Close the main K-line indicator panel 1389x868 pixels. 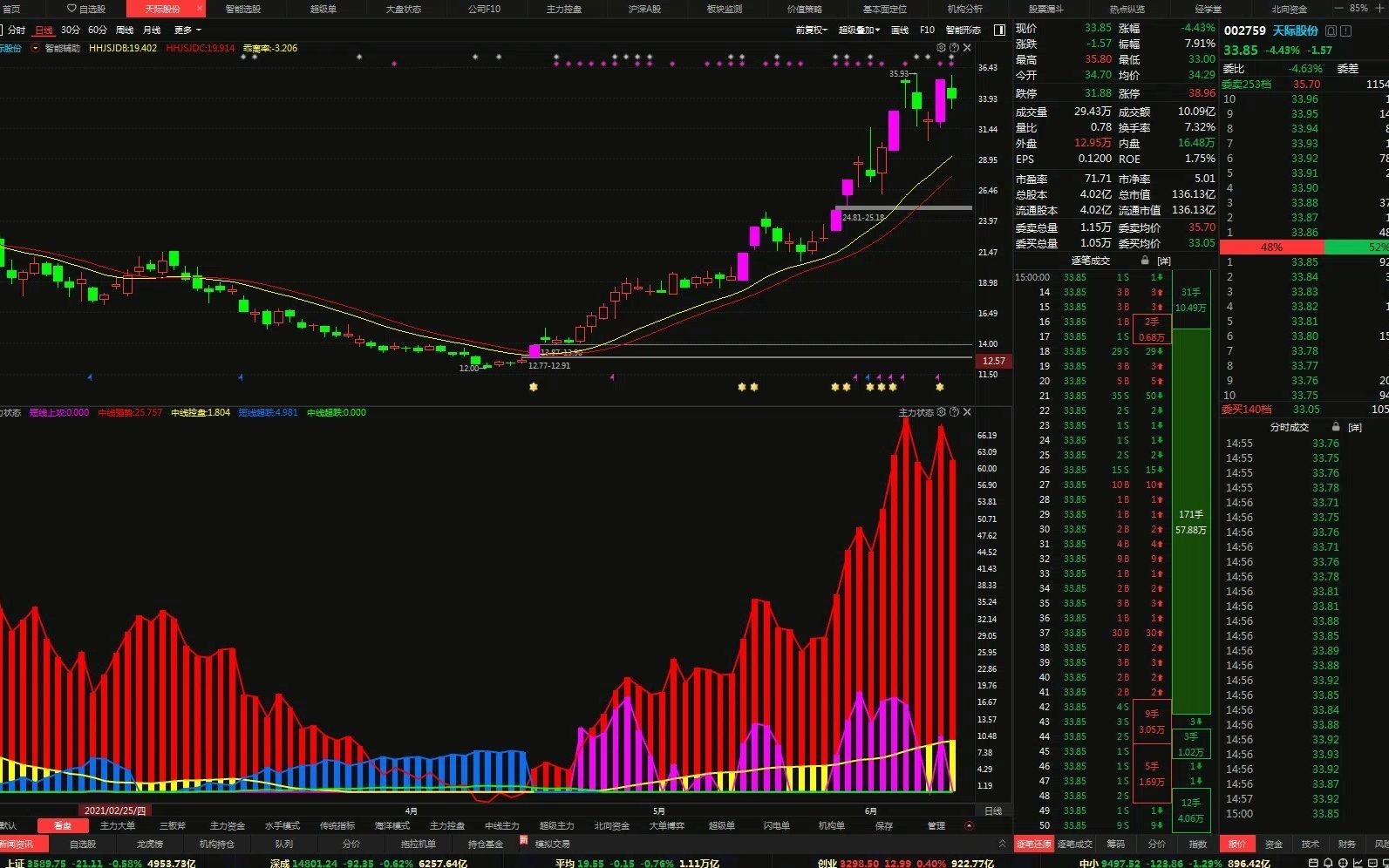(967, 47)
